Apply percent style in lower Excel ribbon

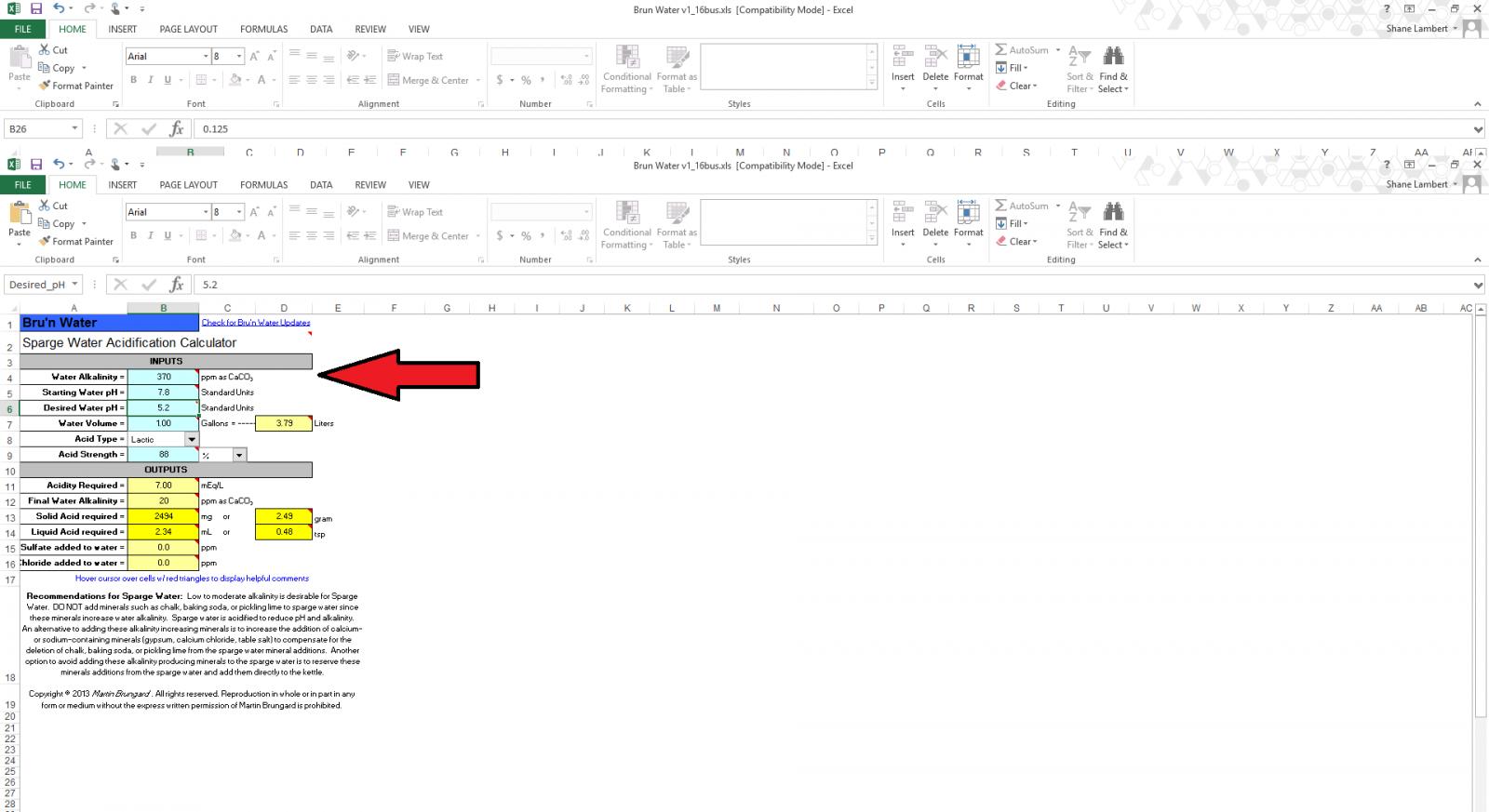(526, 236)
